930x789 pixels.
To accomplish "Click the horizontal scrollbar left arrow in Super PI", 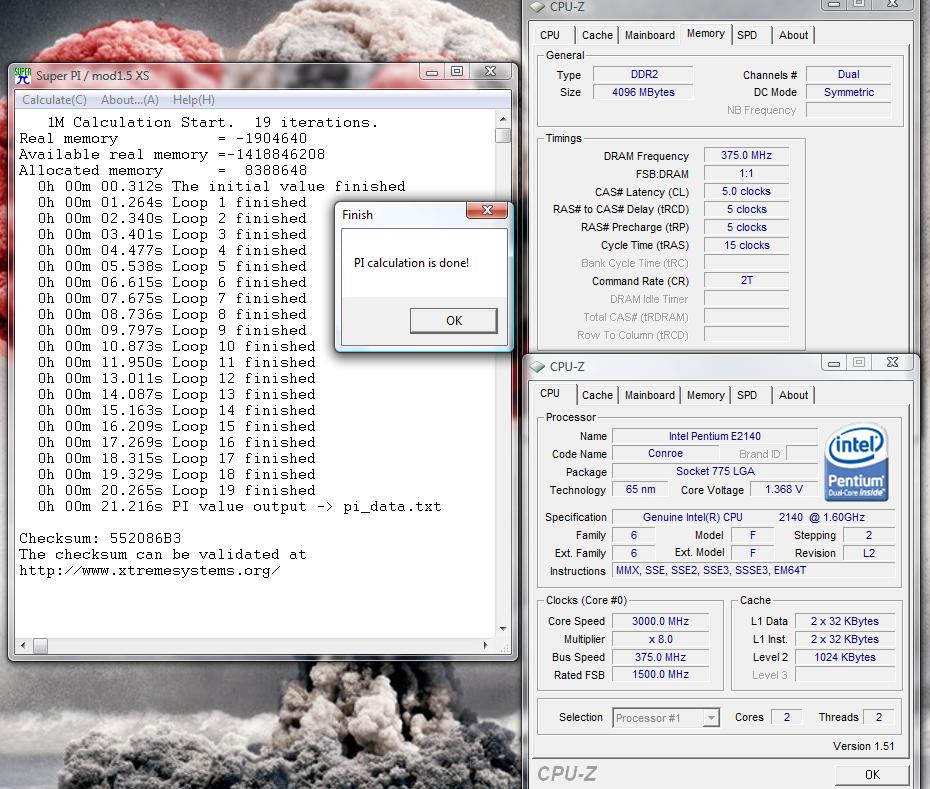I will [23, 645].
